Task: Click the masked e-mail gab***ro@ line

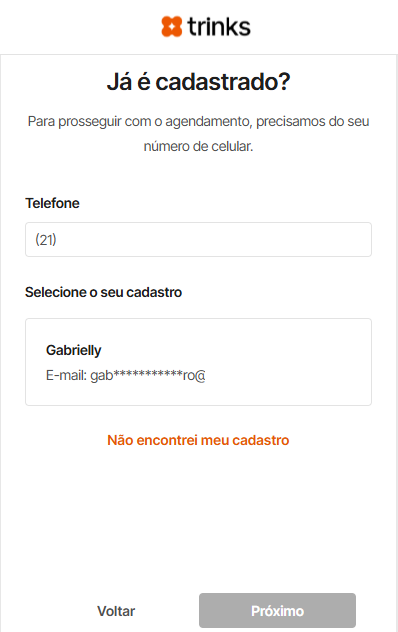Action: (x=126, y=375)
